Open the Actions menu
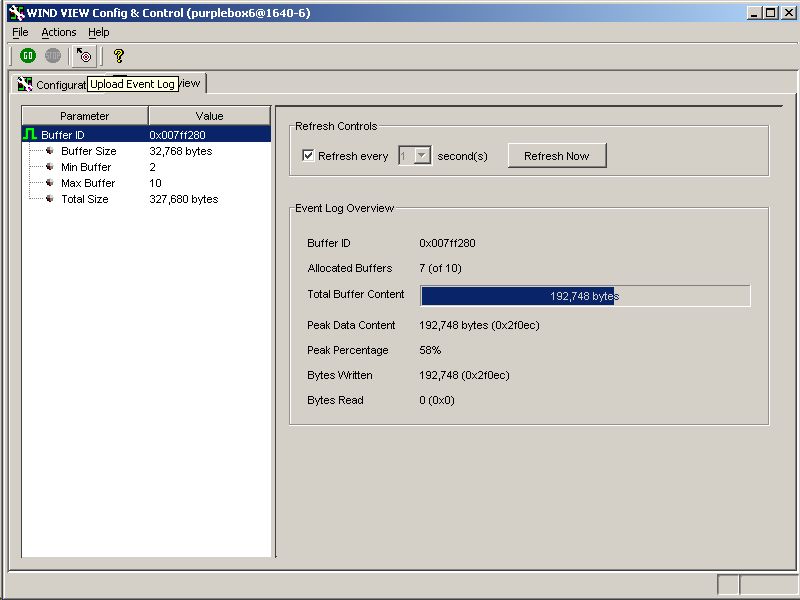The width and height of the screenshot is (800, 600). pos(58,32)
